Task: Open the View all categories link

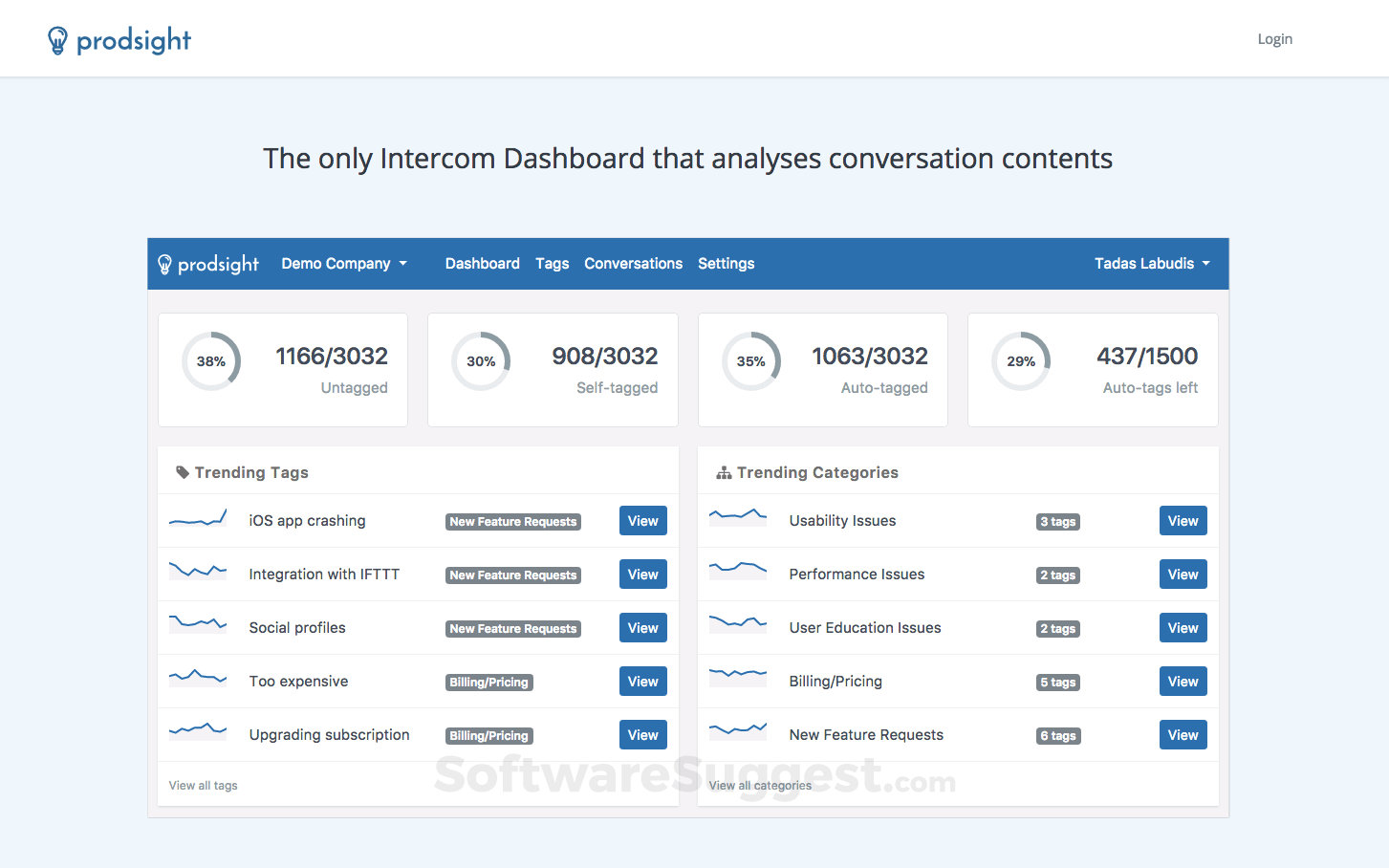Action: tap(760, 786)
